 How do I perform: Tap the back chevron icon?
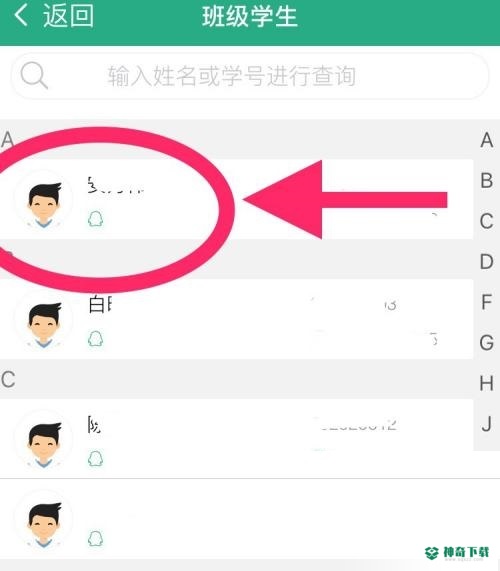21,16
